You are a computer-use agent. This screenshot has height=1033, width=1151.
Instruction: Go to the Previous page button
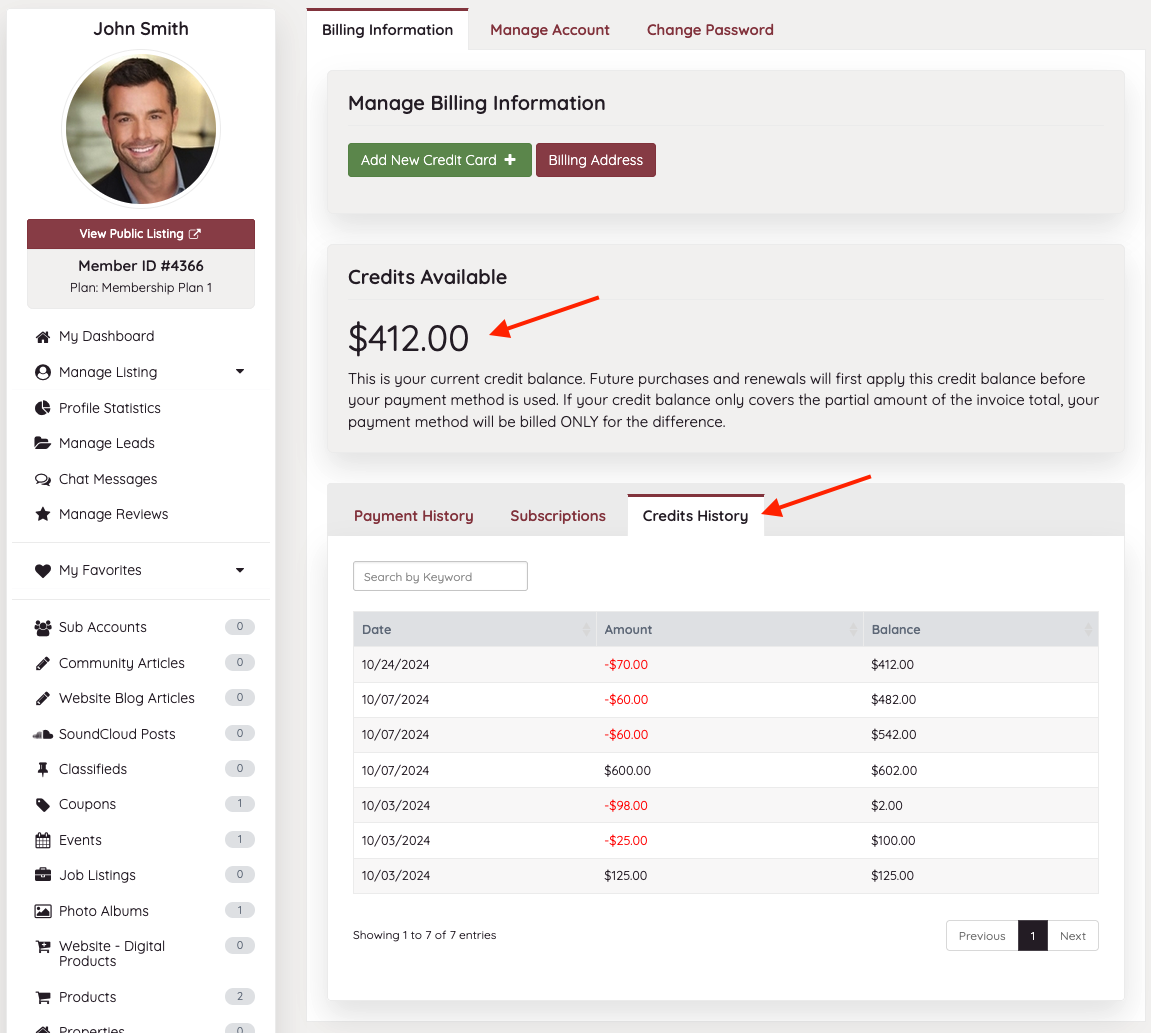click(981, 936)
